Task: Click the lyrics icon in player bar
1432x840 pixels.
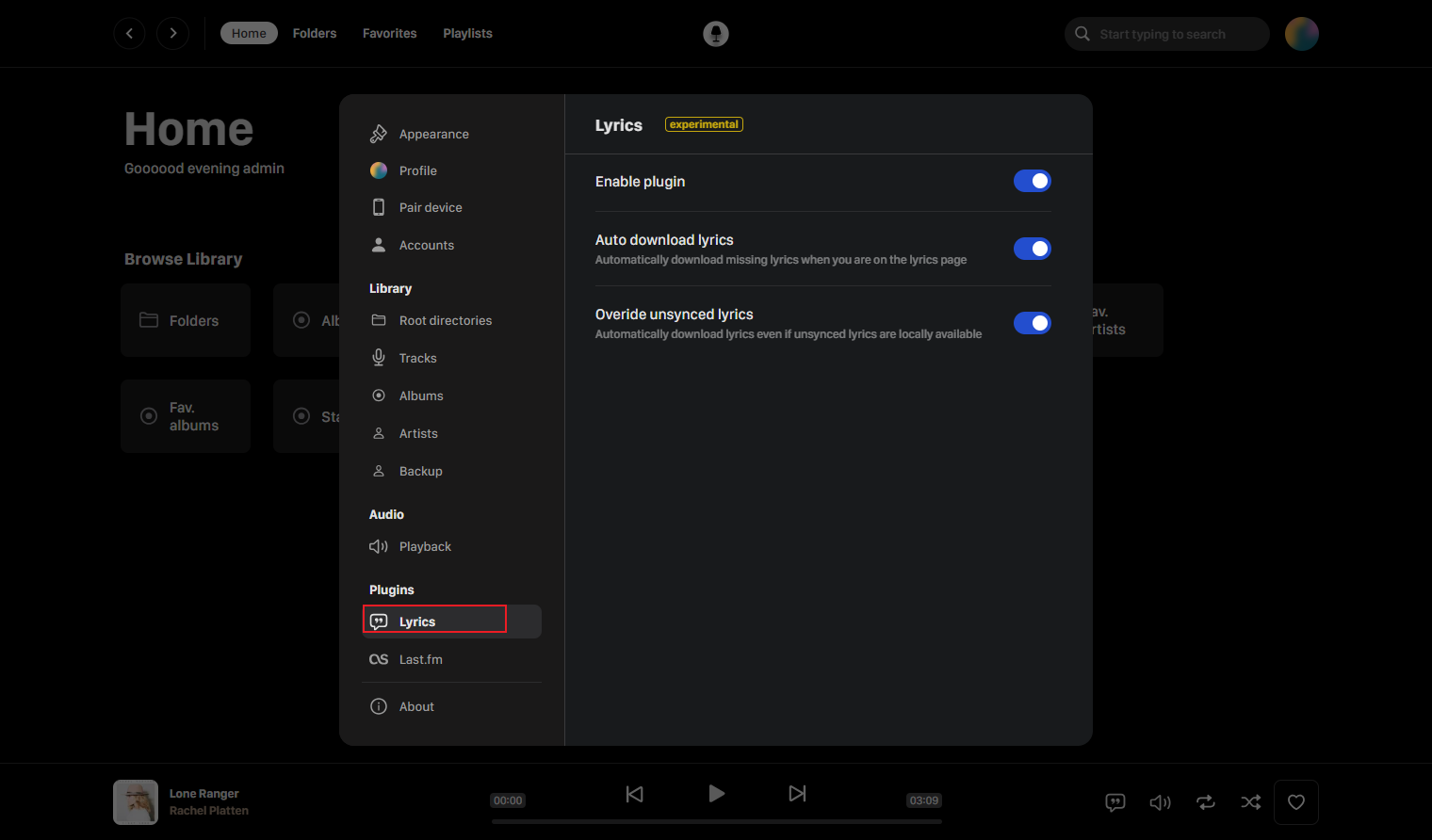Action: (x=1115, y=802)
